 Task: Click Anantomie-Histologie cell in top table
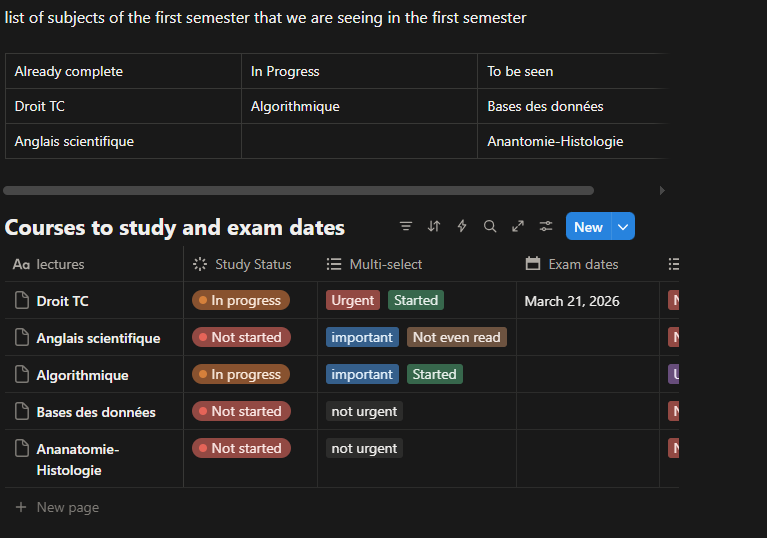coord(572,141)
